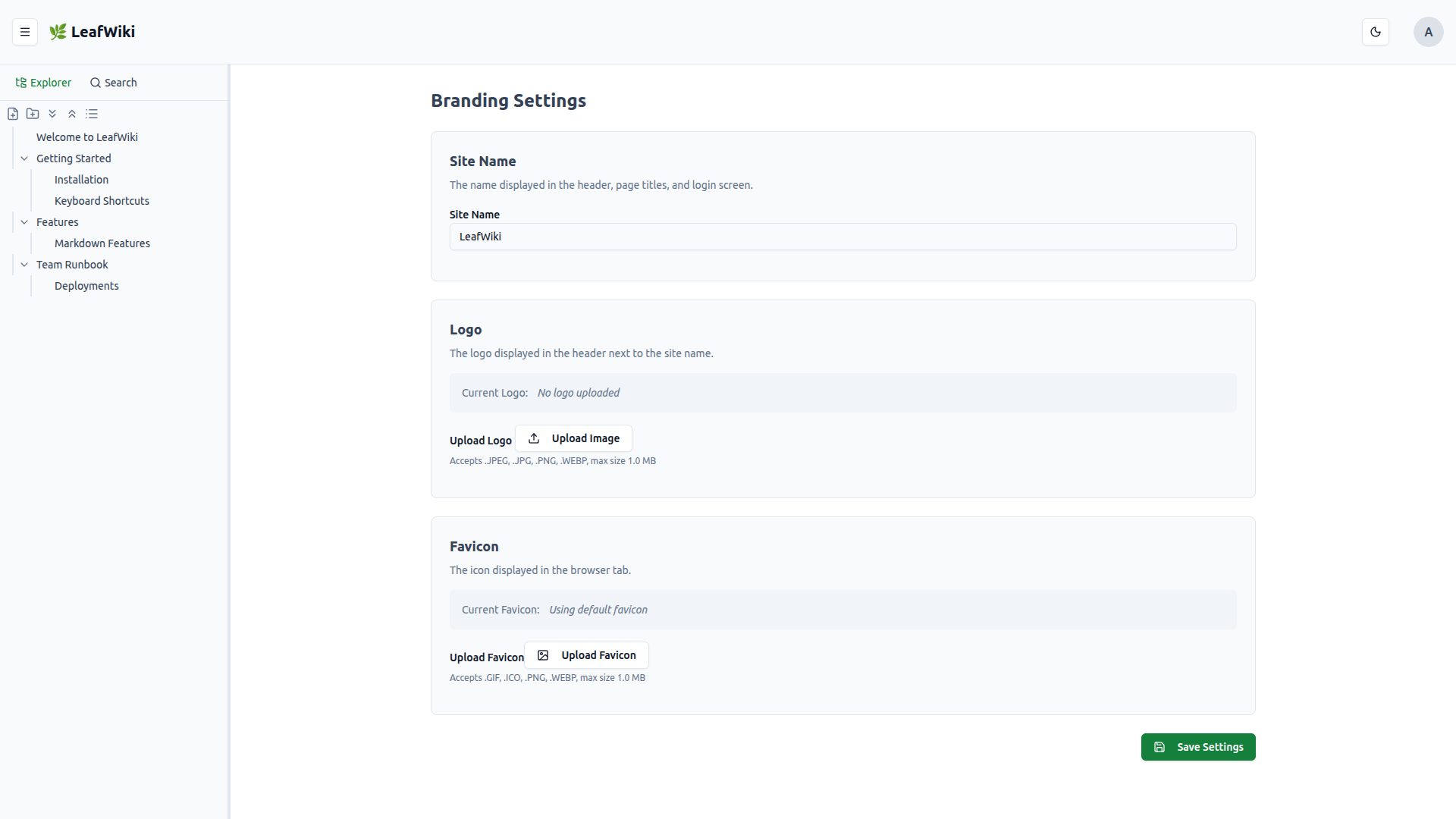Collapse the Getting Started section
The image size is (1456, 819).
[x=24, y=158]
